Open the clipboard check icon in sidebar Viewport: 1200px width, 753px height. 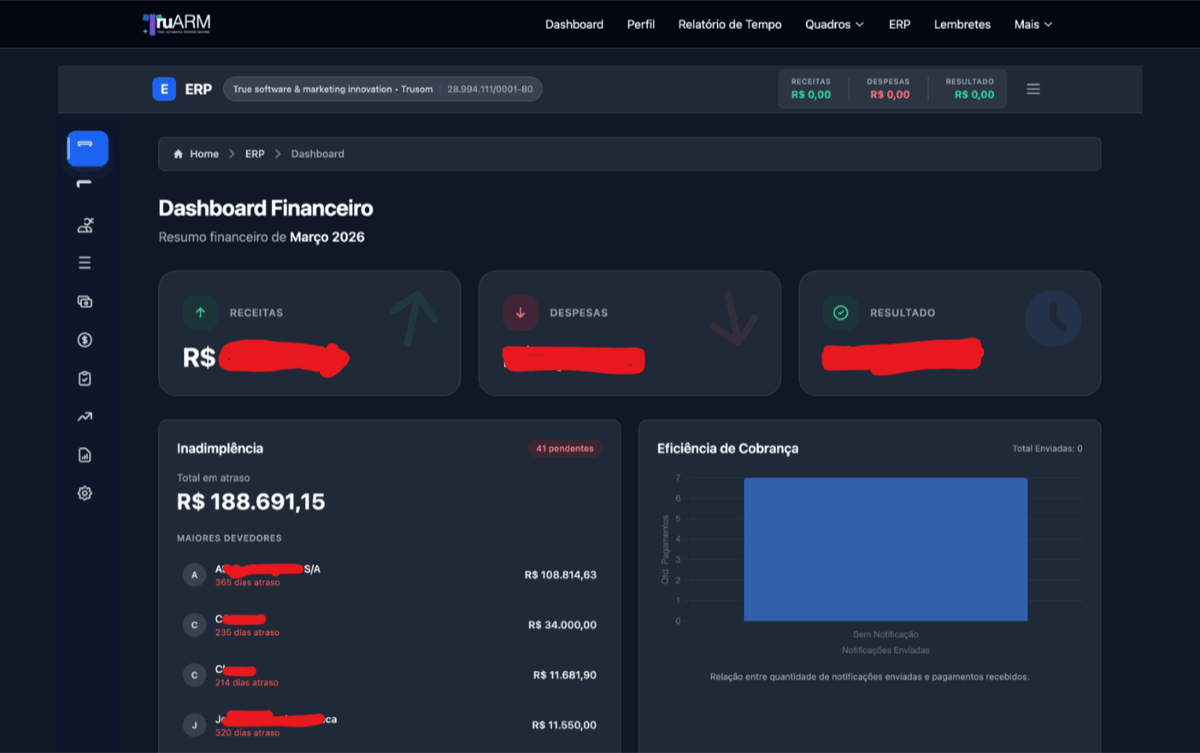coord(85,378)
